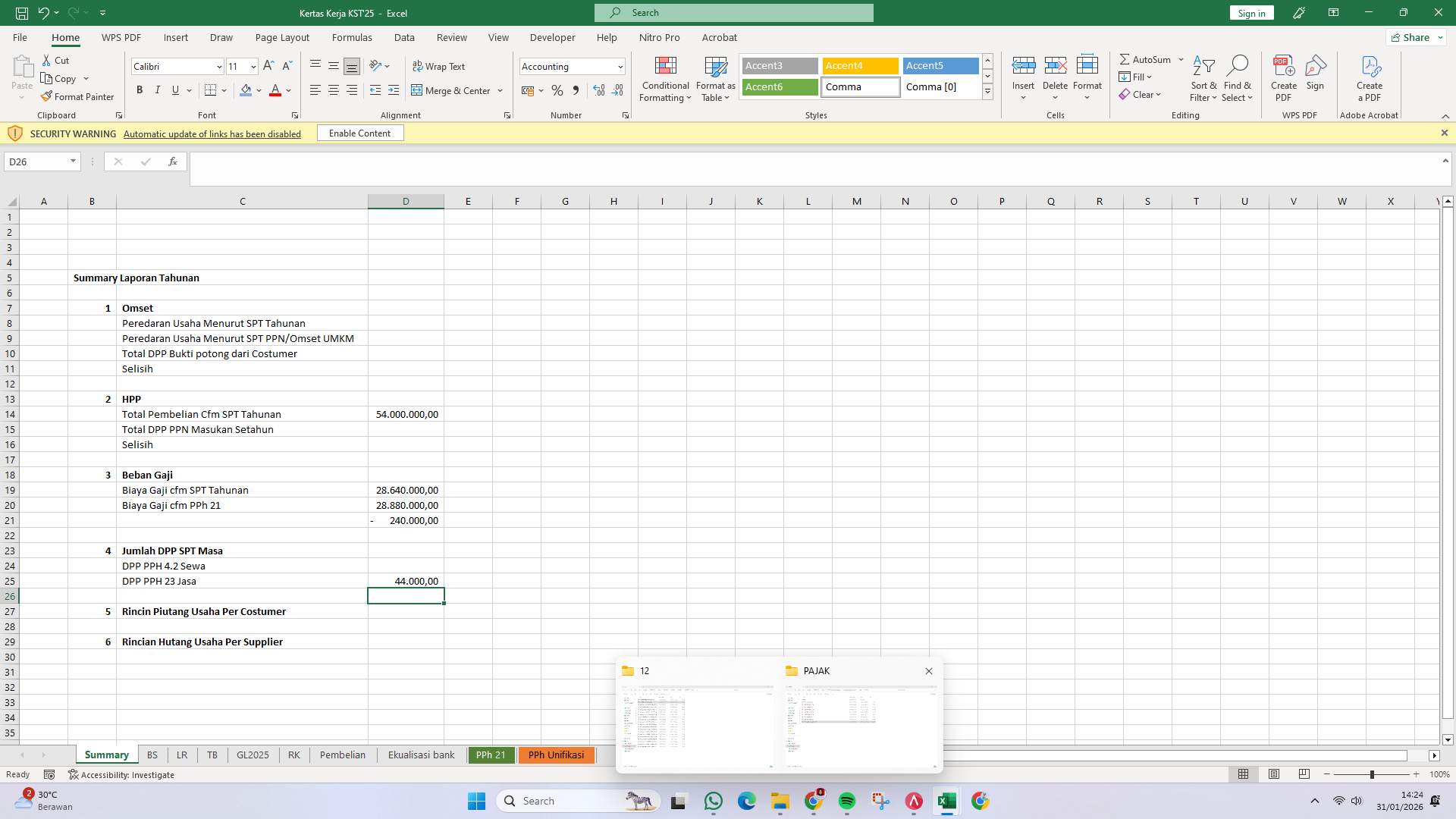Select the Comma cell style

(860, 86)
